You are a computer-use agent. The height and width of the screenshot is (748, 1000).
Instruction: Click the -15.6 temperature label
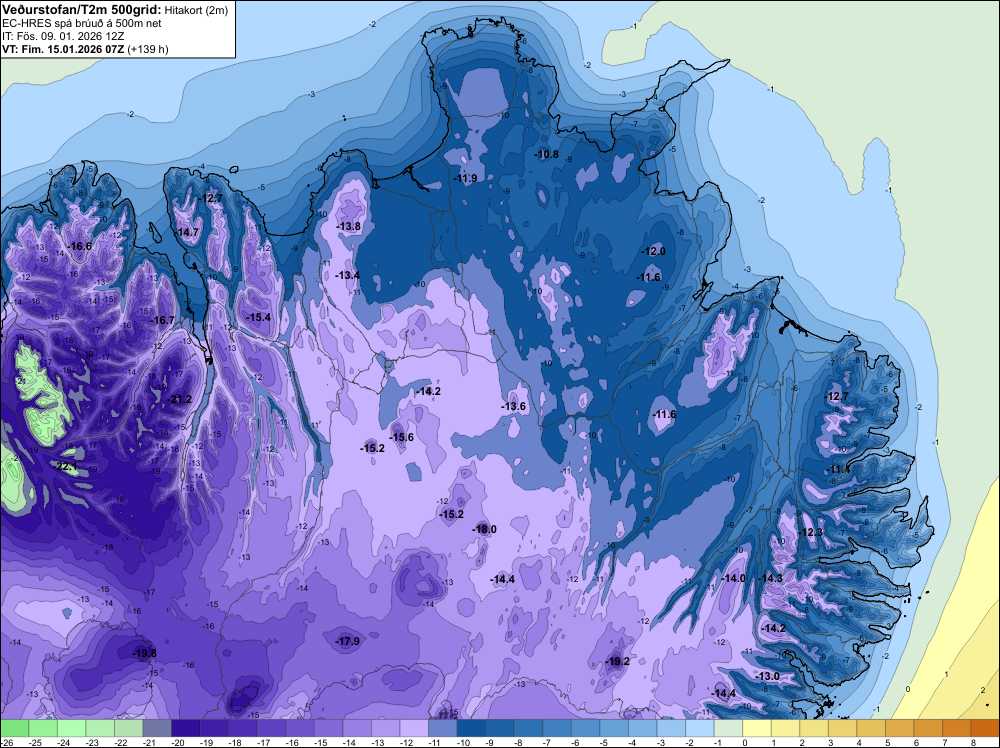[x=402, y=437]
